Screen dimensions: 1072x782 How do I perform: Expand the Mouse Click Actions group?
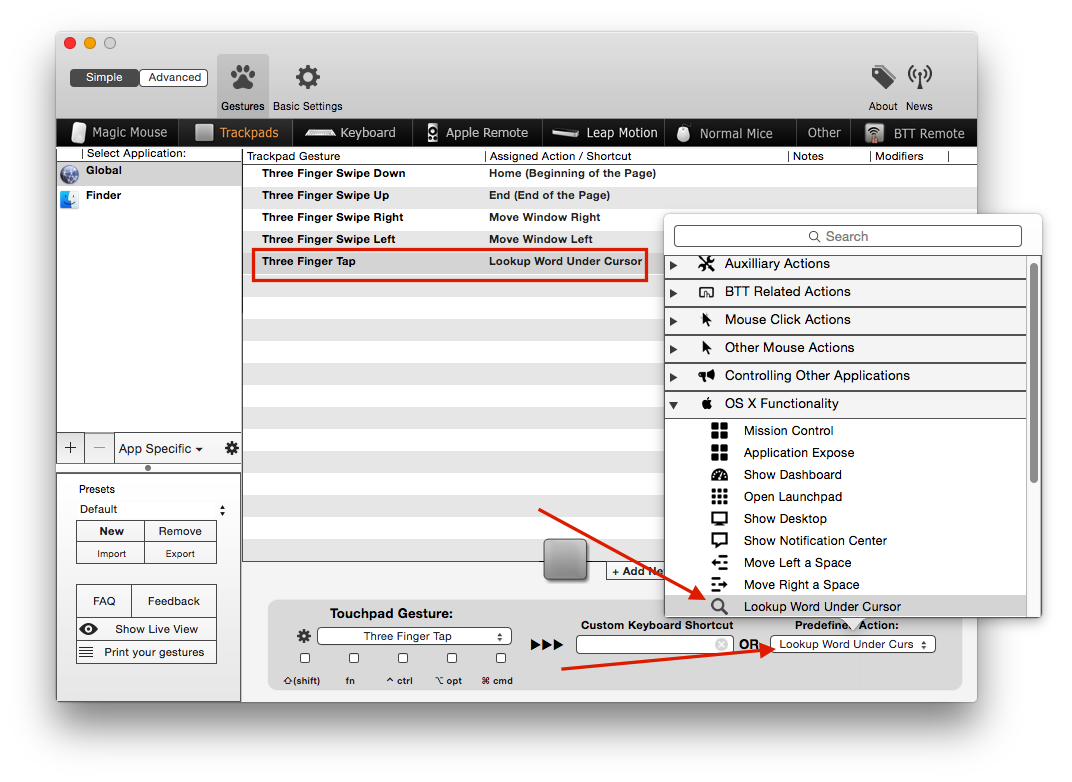point(673,321)
